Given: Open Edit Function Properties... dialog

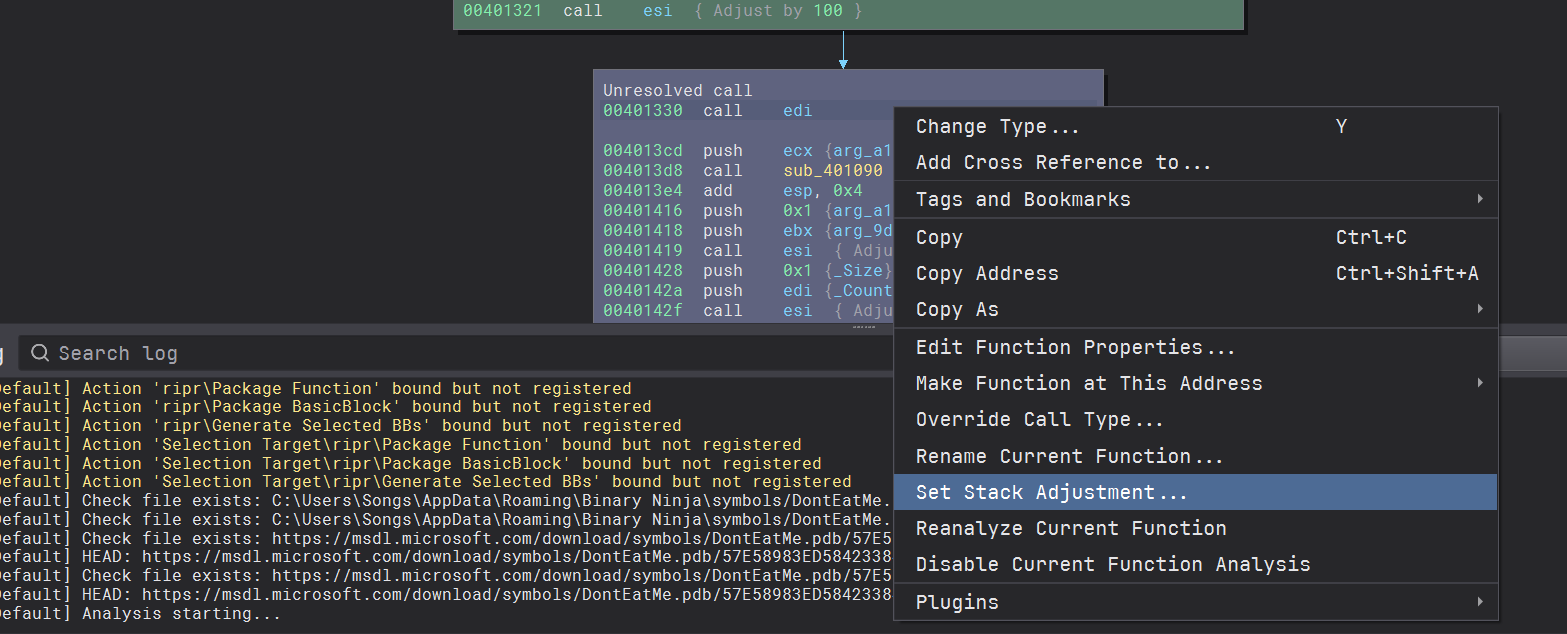Looking at the screenshot, I should 1075,348.
